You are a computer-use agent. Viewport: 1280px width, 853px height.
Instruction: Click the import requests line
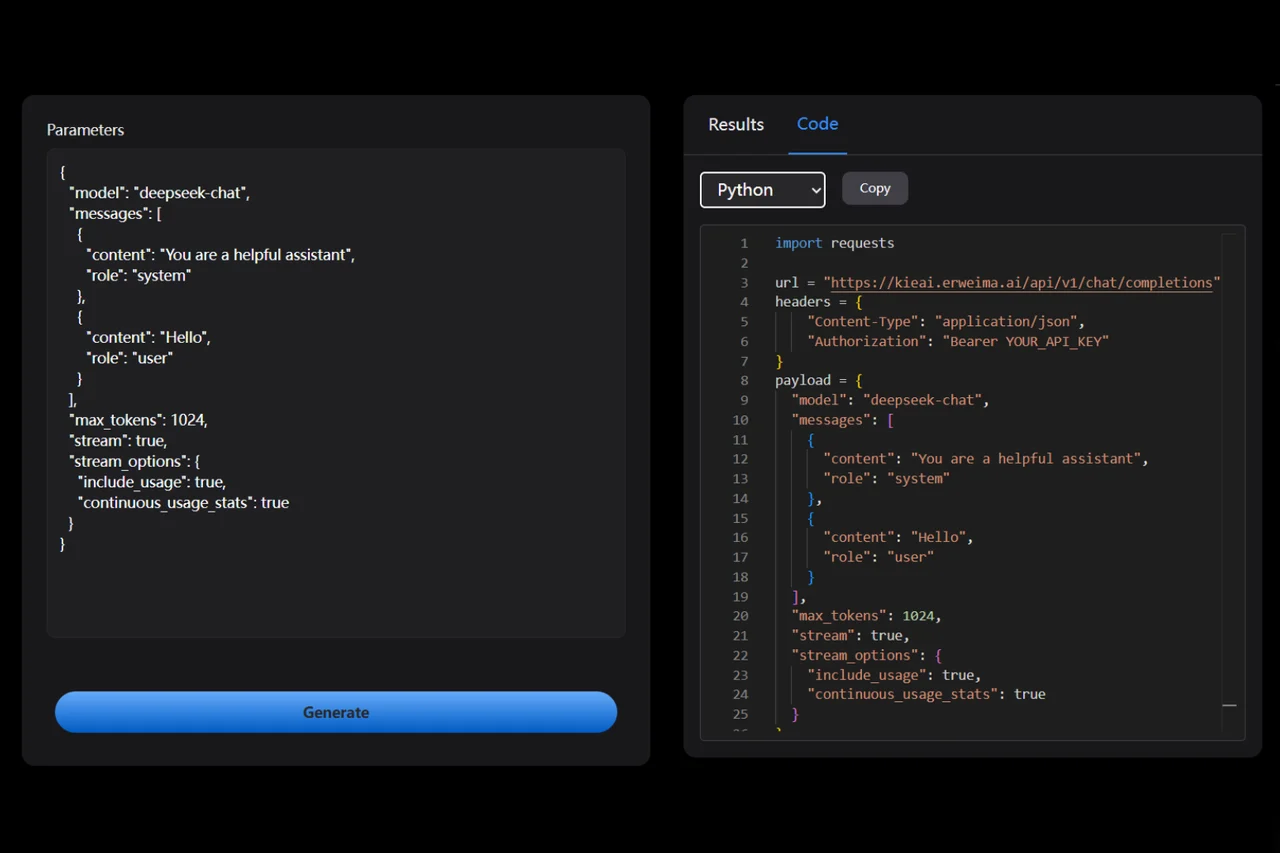(834, 243)
